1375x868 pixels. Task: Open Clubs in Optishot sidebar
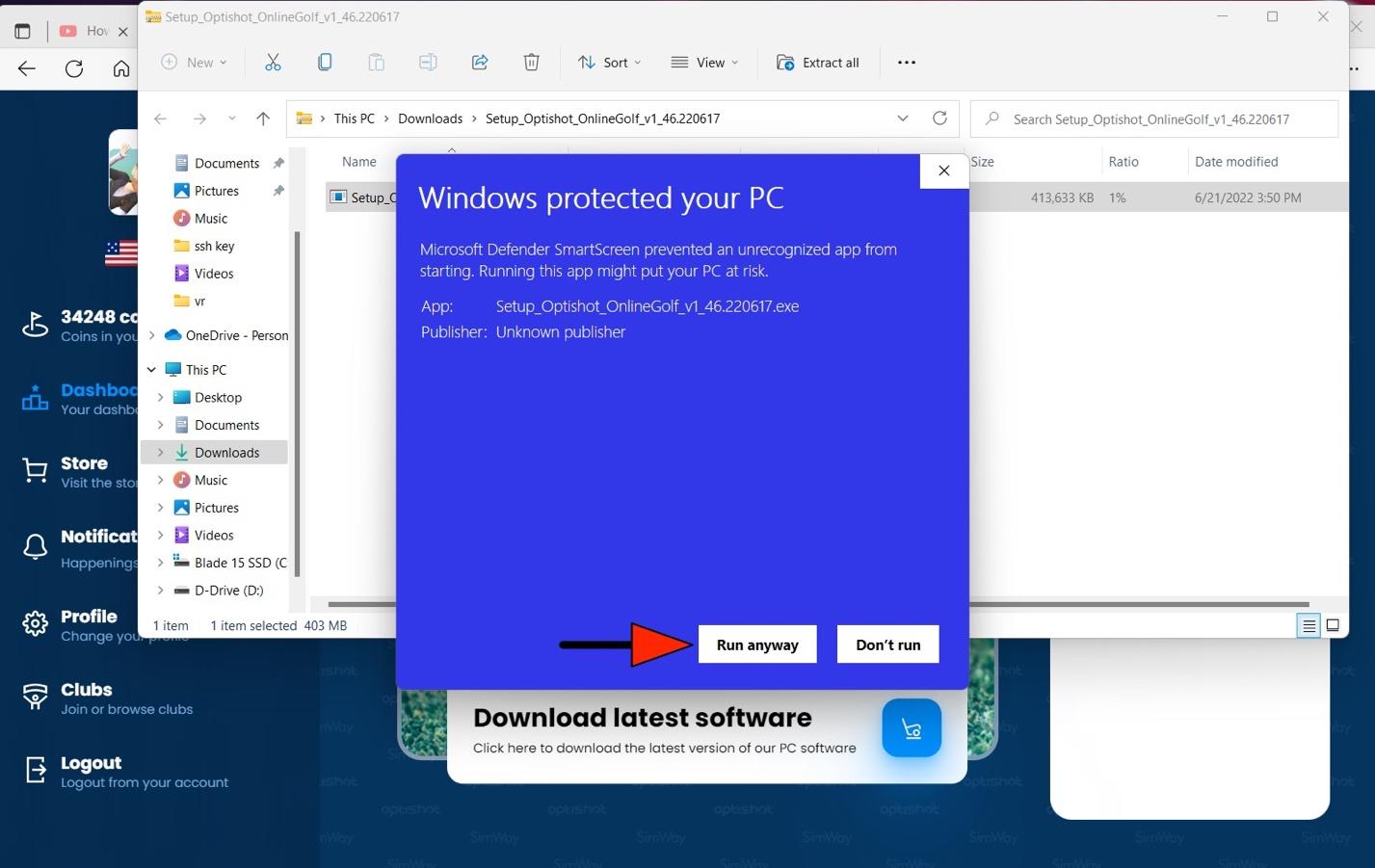107,698
